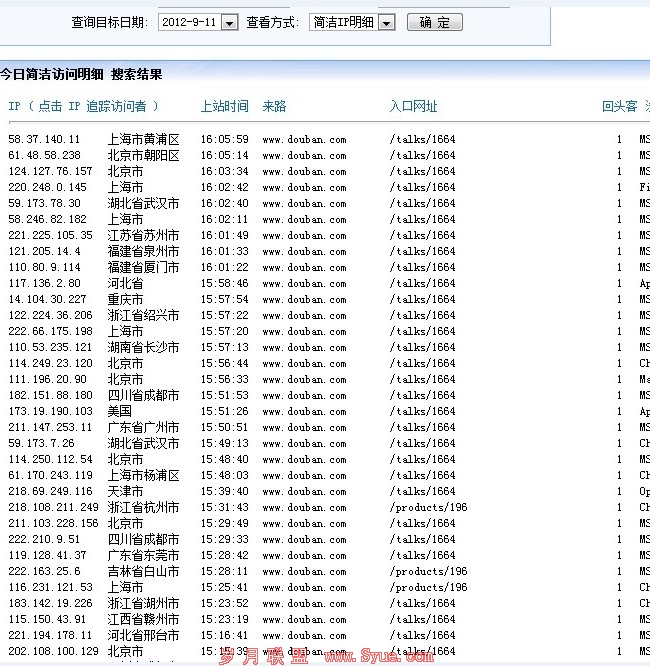The width and height of the screenshot is (650, 666).
Task: Select the 15:39:40 visit from 天津市
Action: [x=224, y=492]
